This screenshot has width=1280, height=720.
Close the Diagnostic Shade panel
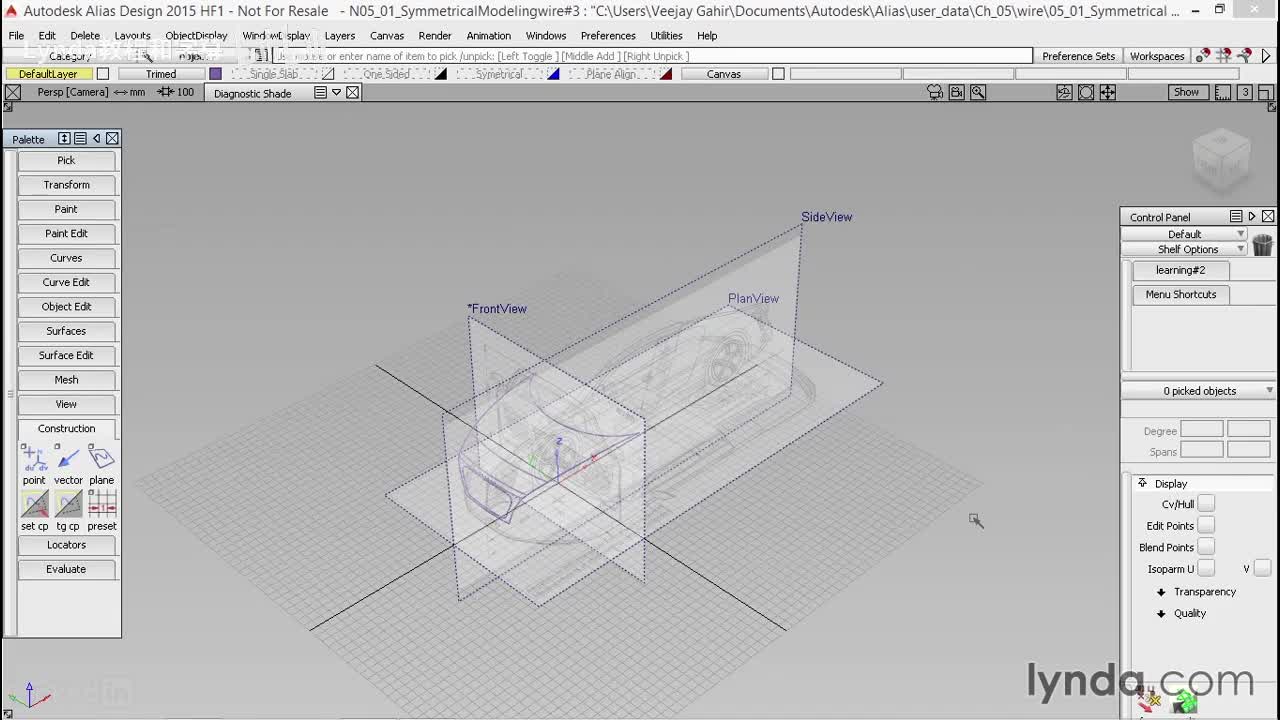pos(352,92)
